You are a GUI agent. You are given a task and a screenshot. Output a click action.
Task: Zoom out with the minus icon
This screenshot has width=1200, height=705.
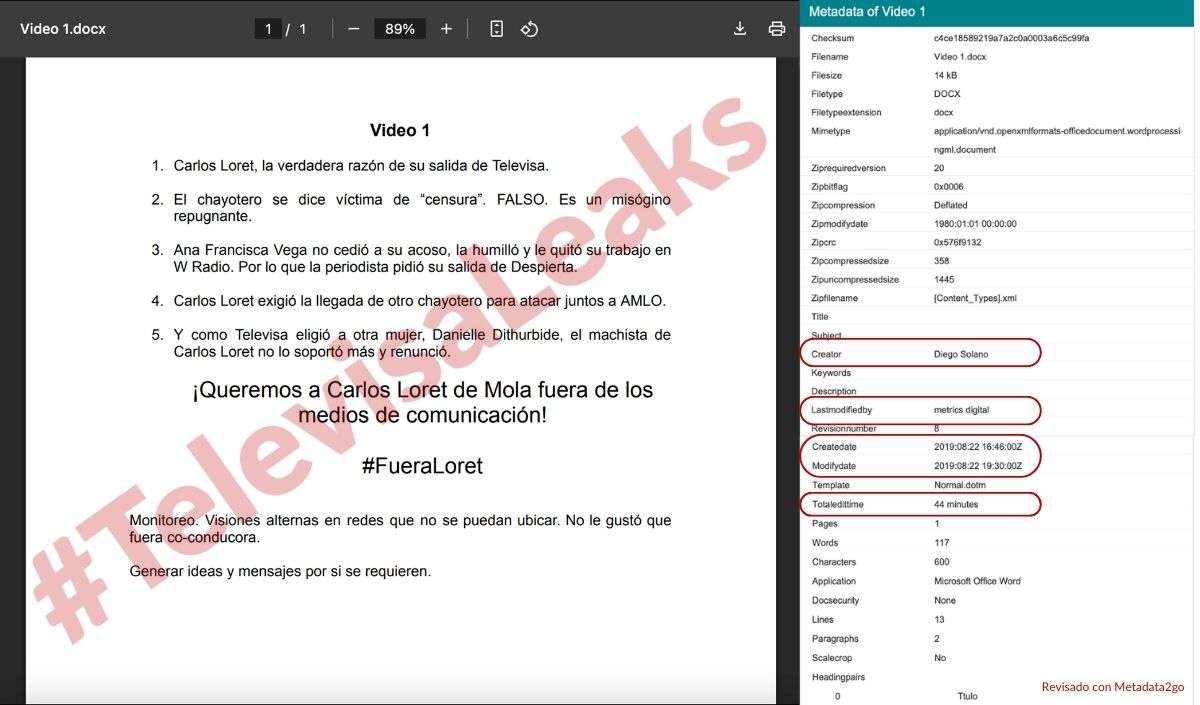[x=353, y=29]
